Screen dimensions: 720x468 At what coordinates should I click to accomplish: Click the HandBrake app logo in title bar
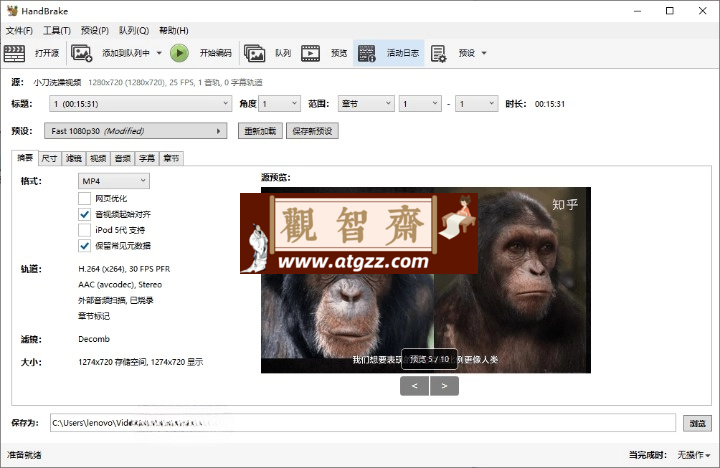coord(12,11)
